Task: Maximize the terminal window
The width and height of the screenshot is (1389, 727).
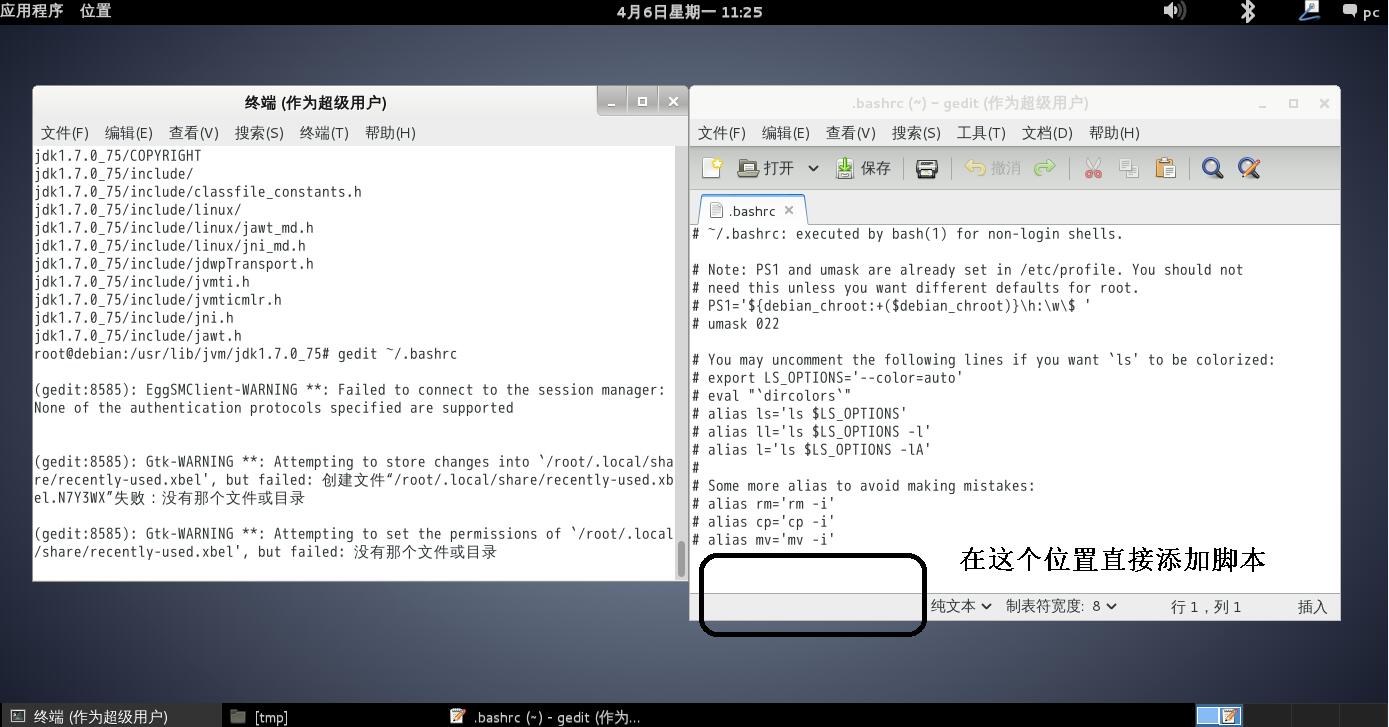Action: tap(643, 101)
